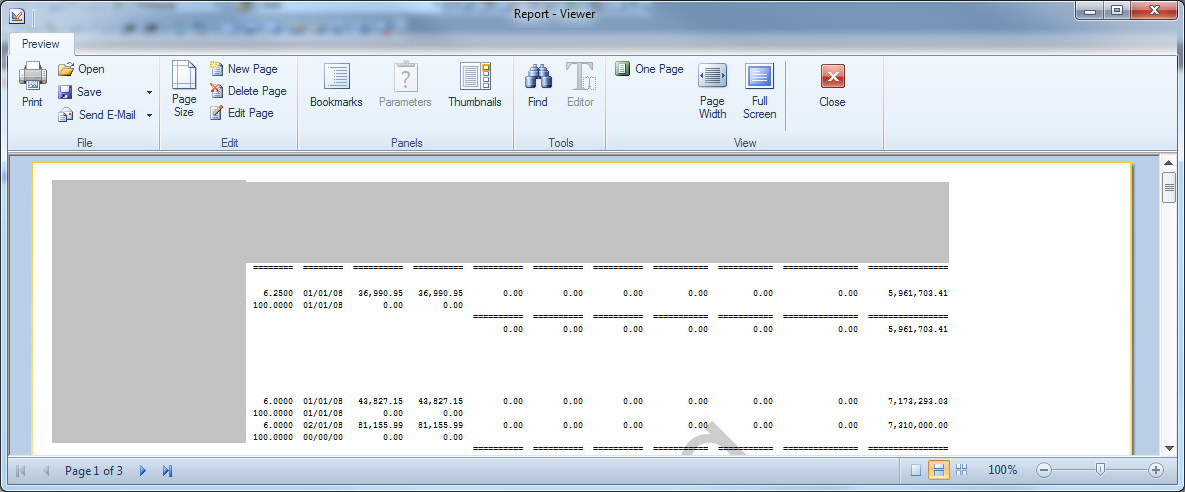
Task: Click the 100% zoom value
Action: pos(1002,470)
